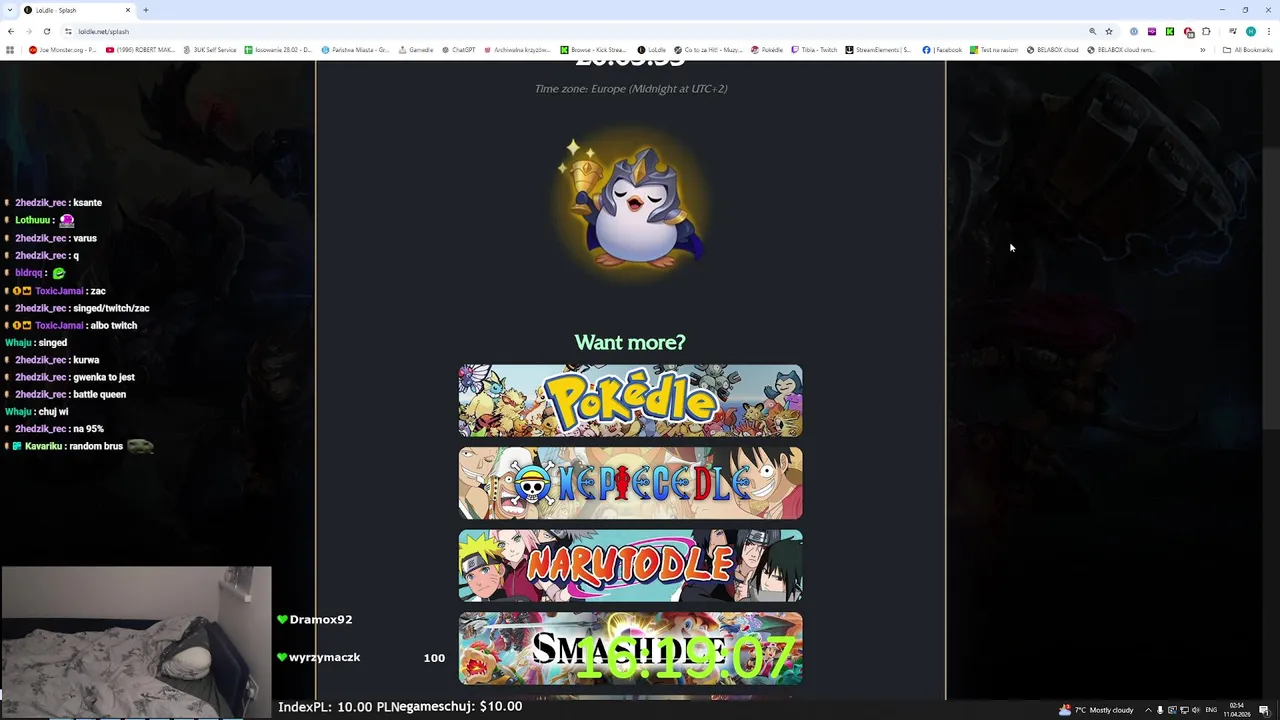Screen dimensions: 1280x720
Task: Switch the ENG input language
Action: point(1211,710)
